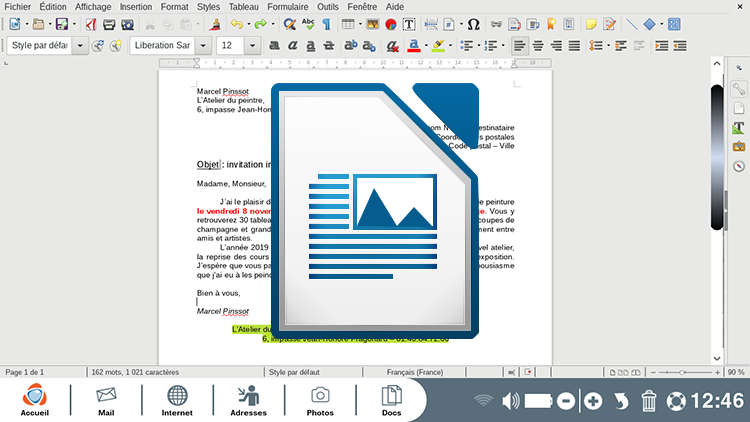
Task: Redo with the green arrow
Action: 260,24
